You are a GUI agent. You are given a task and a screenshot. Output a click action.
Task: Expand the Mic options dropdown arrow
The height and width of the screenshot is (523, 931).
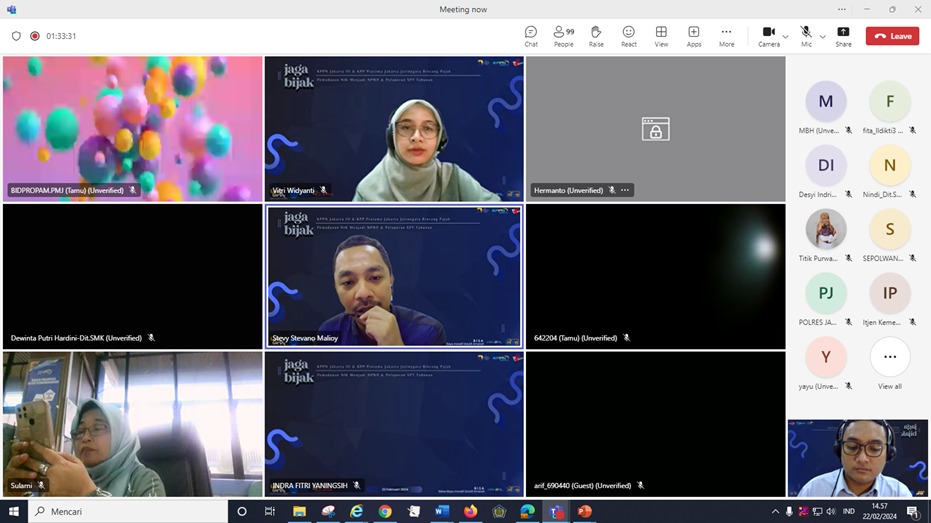[823, 36]
